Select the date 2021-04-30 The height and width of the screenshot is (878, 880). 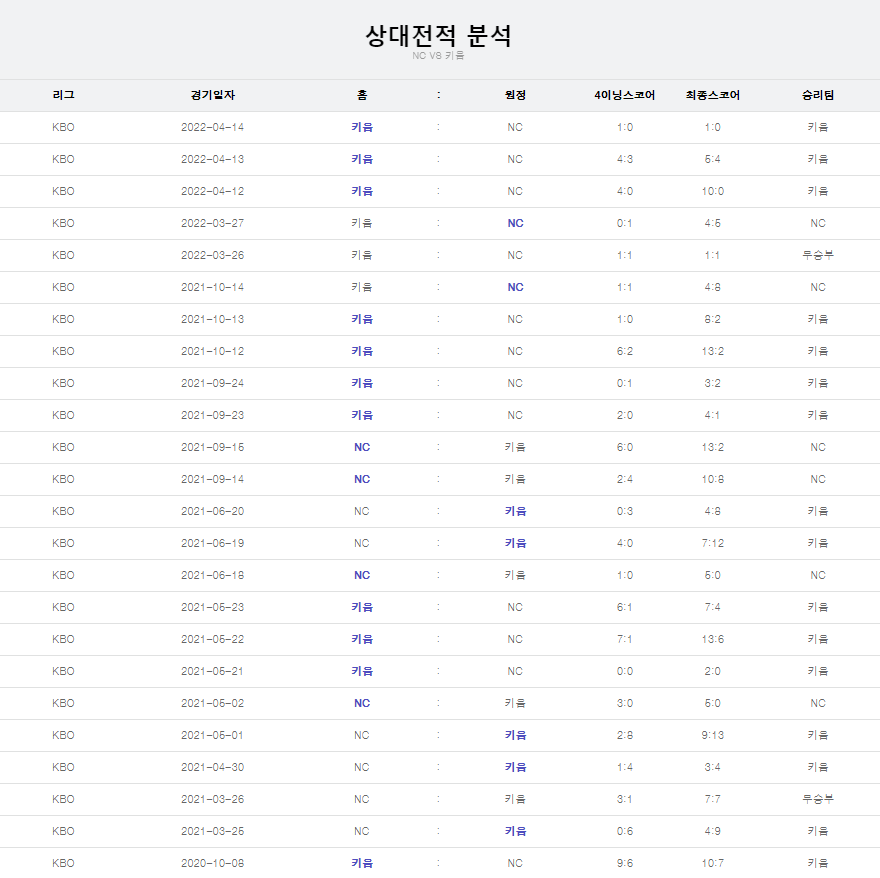(213, 767)
